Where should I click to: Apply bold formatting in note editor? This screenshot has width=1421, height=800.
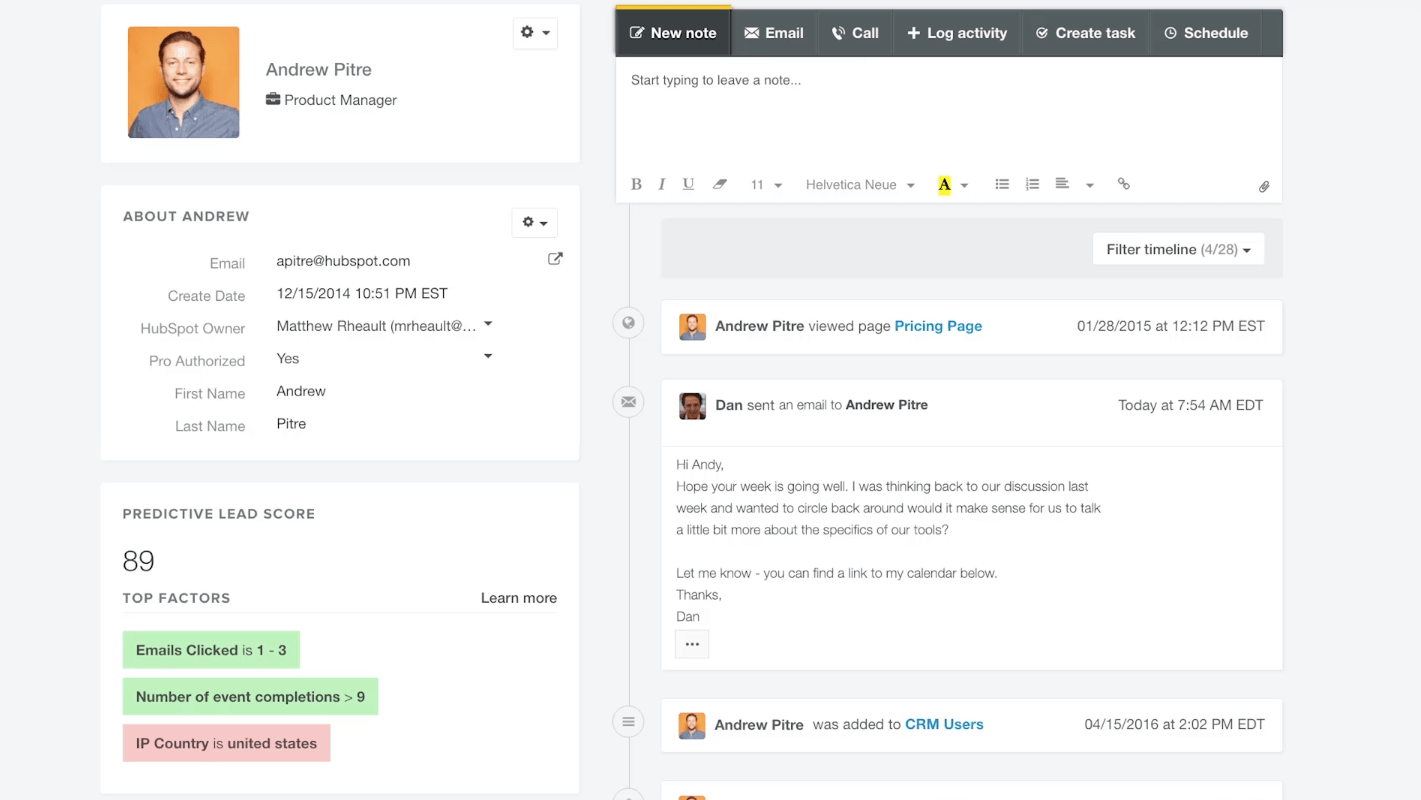tap(636, 184)
